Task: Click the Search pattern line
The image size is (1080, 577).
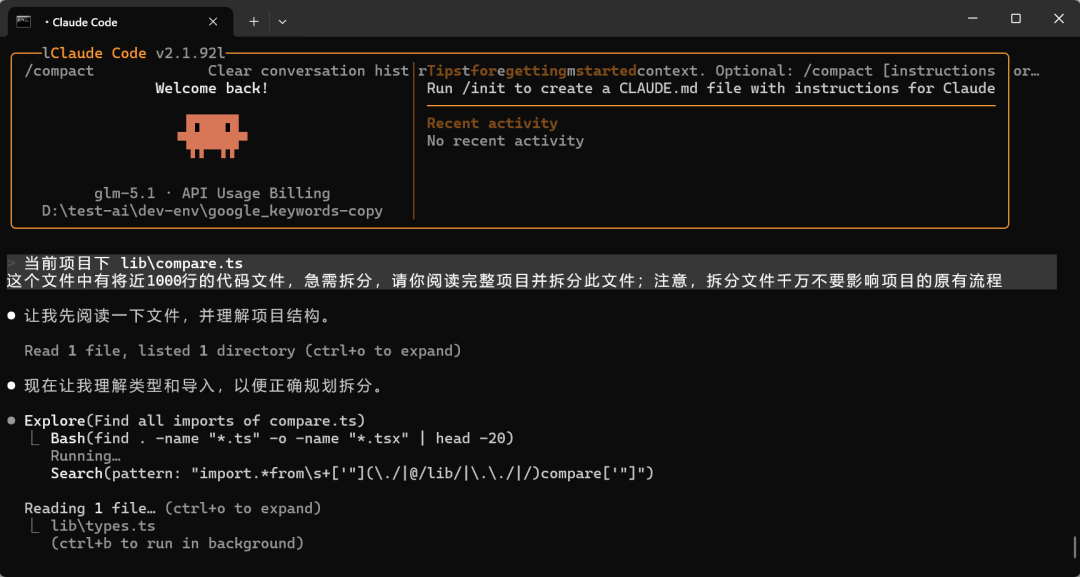Action: pyautogui.click(x=352, y=474)
